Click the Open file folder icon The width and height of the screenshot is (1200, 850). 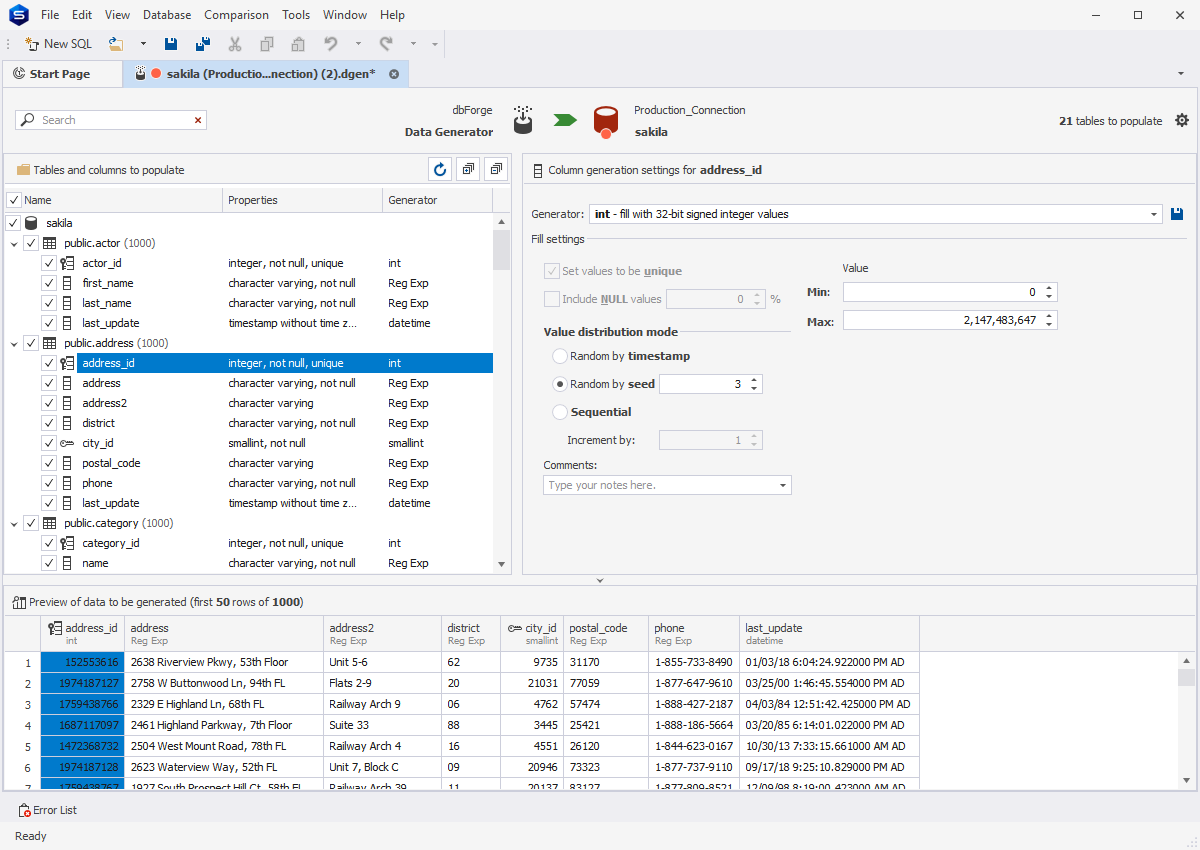[116, 44]
